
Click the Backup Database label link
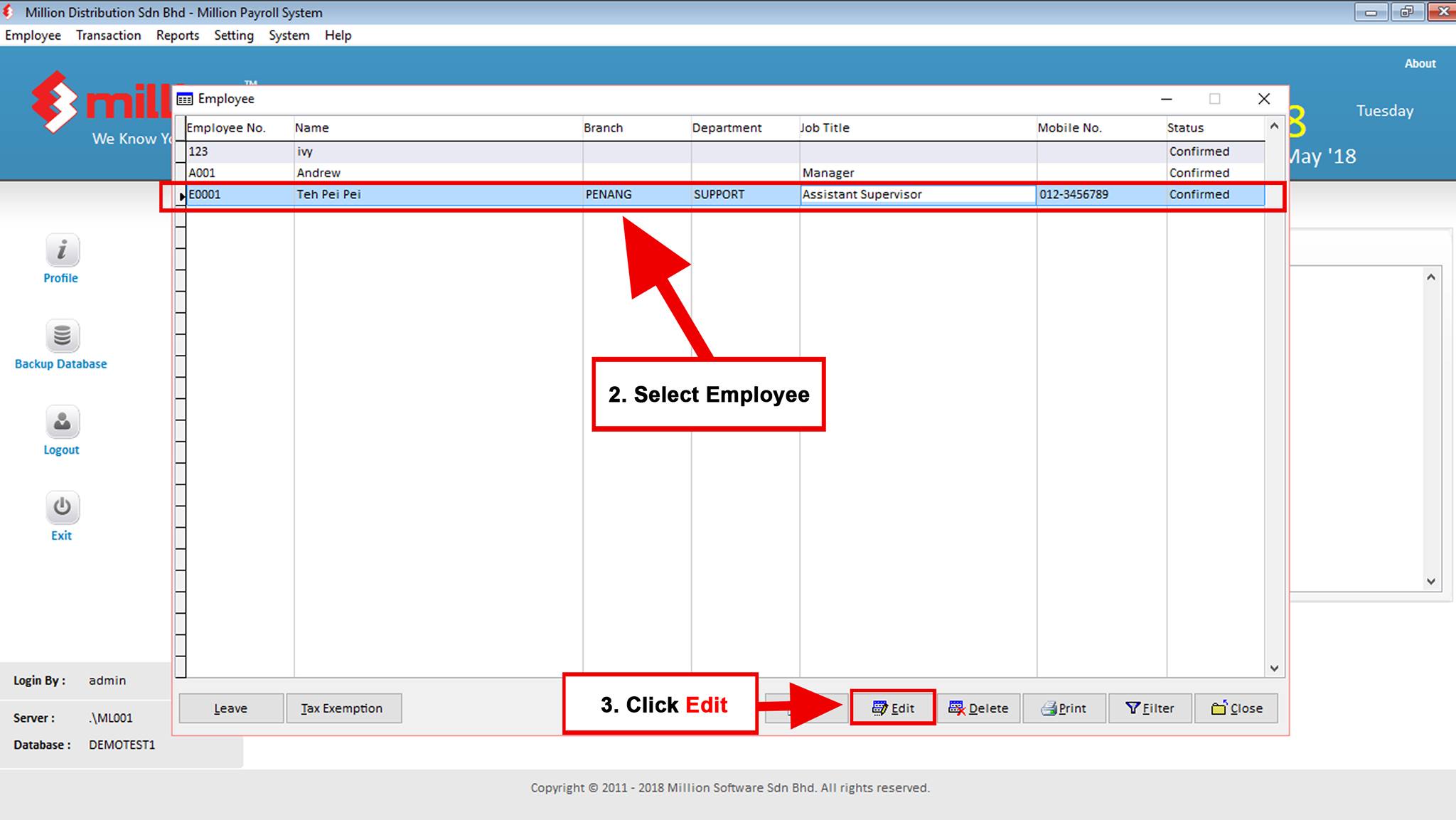(x=61, y=363)
